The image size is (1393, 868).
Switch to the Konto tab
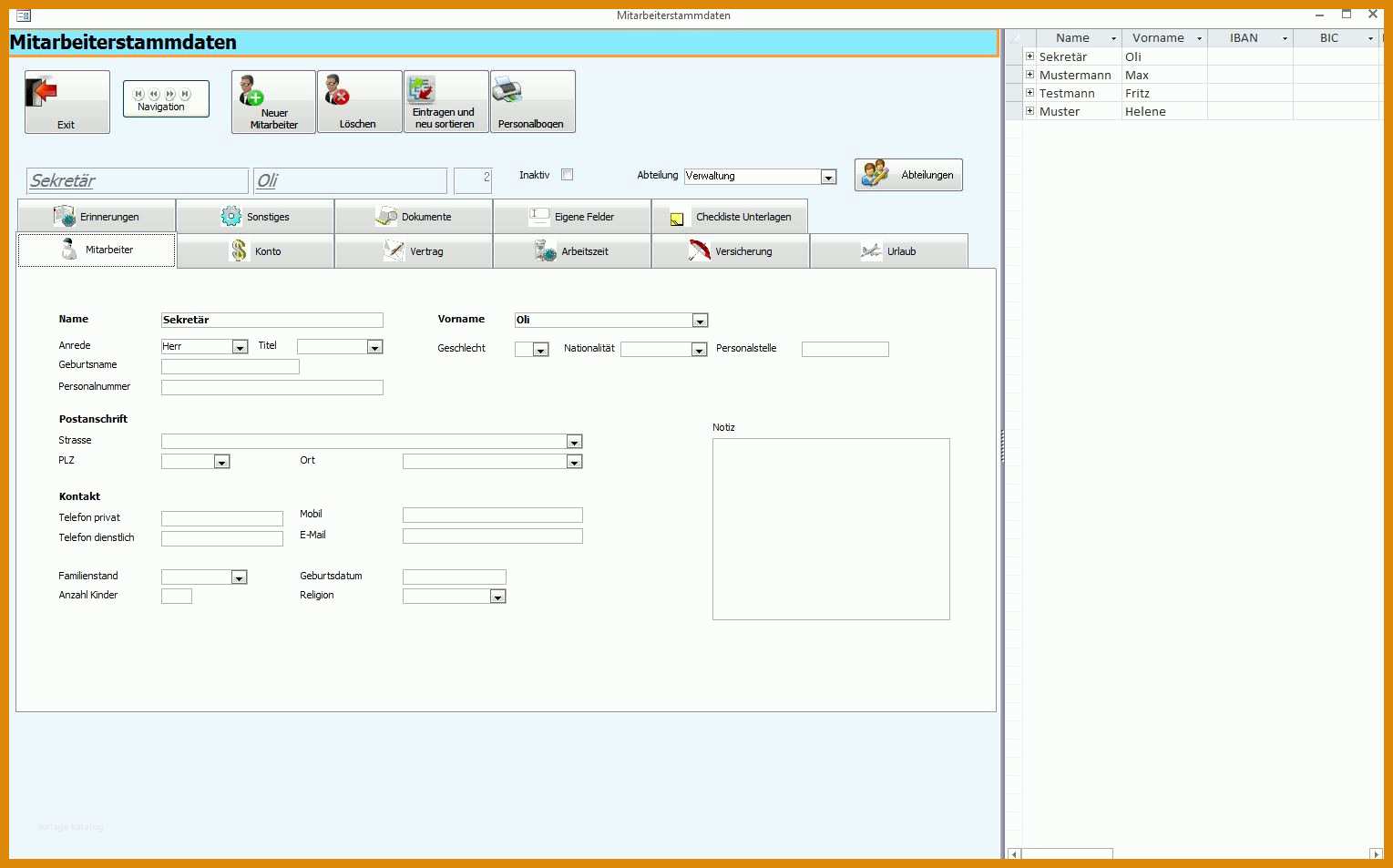pyautogui.click(x=255, y=251)
